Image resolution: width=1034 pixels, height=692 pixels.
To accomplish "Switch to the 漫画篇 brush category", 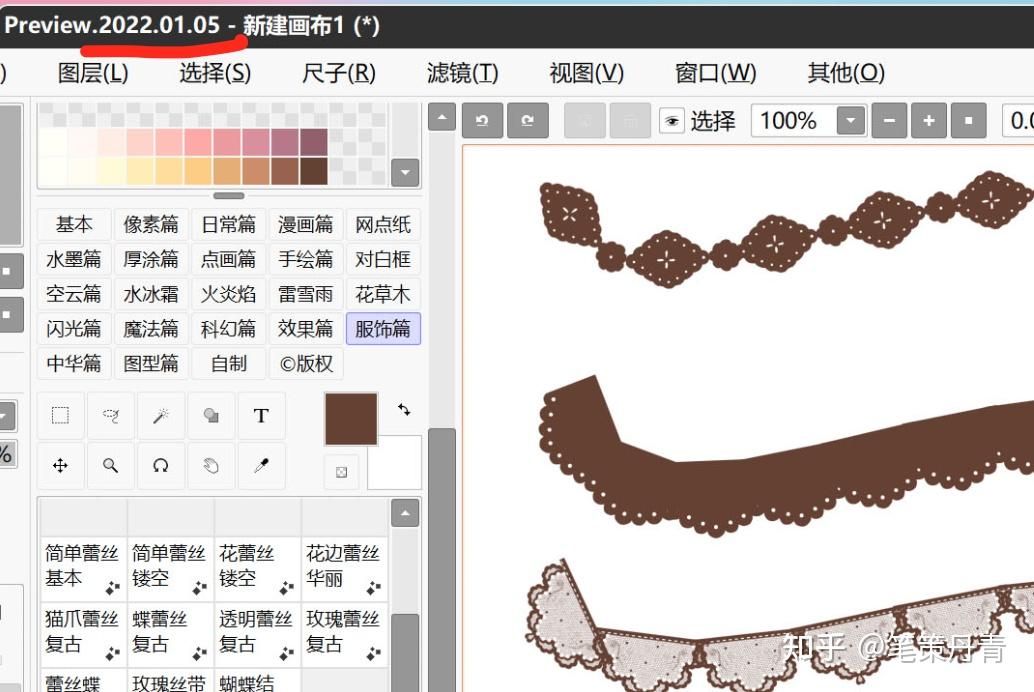I will [305, 225].
